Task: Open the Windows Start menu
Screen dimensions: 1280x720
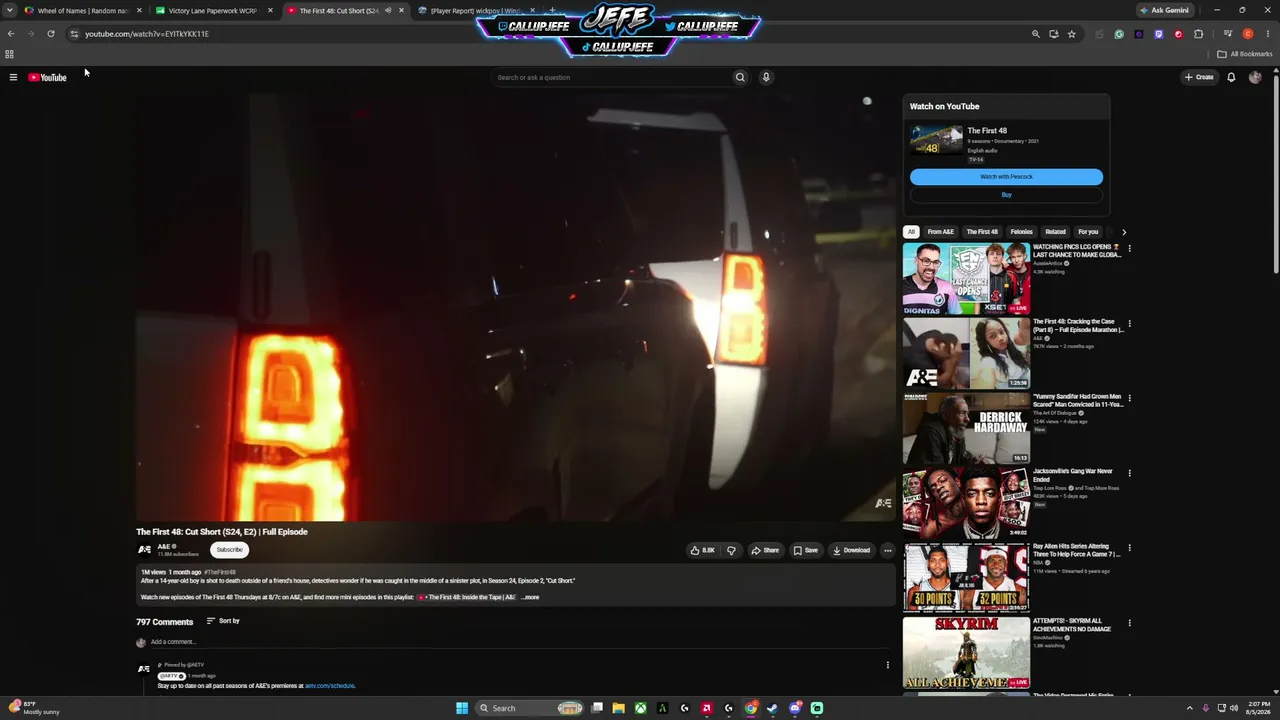Action: coord(462,708)
